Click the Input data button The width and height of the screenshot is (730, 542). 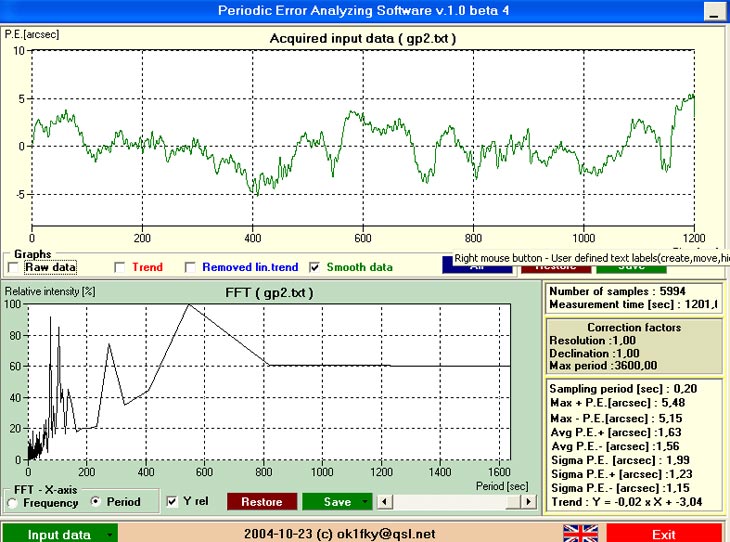click(x=59, y=534)
